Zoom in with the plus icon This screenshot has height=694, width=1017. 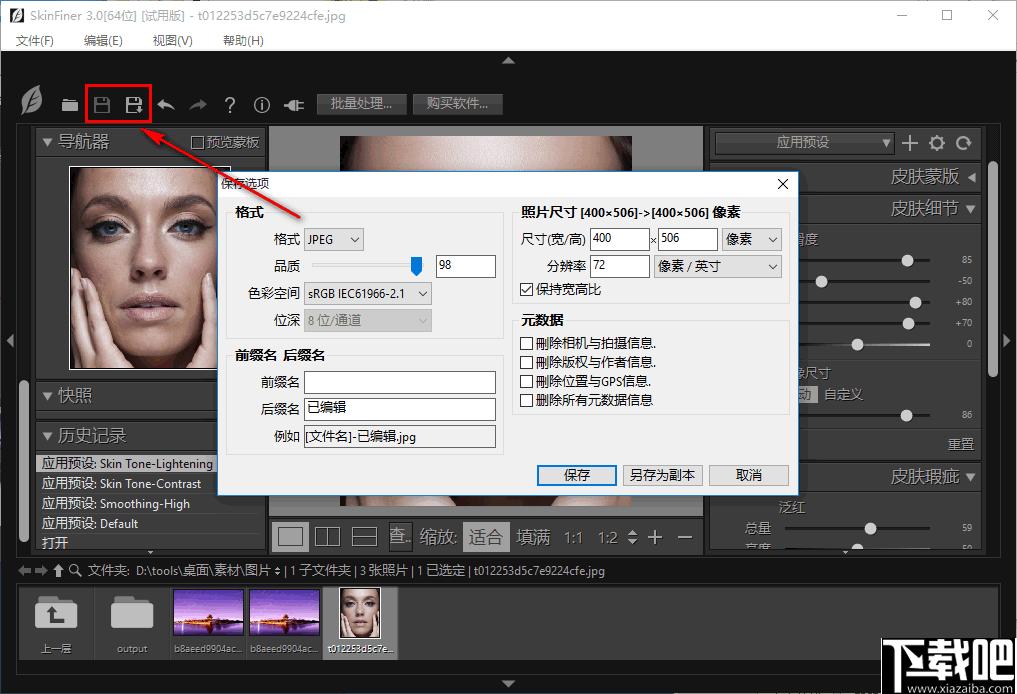655,537
